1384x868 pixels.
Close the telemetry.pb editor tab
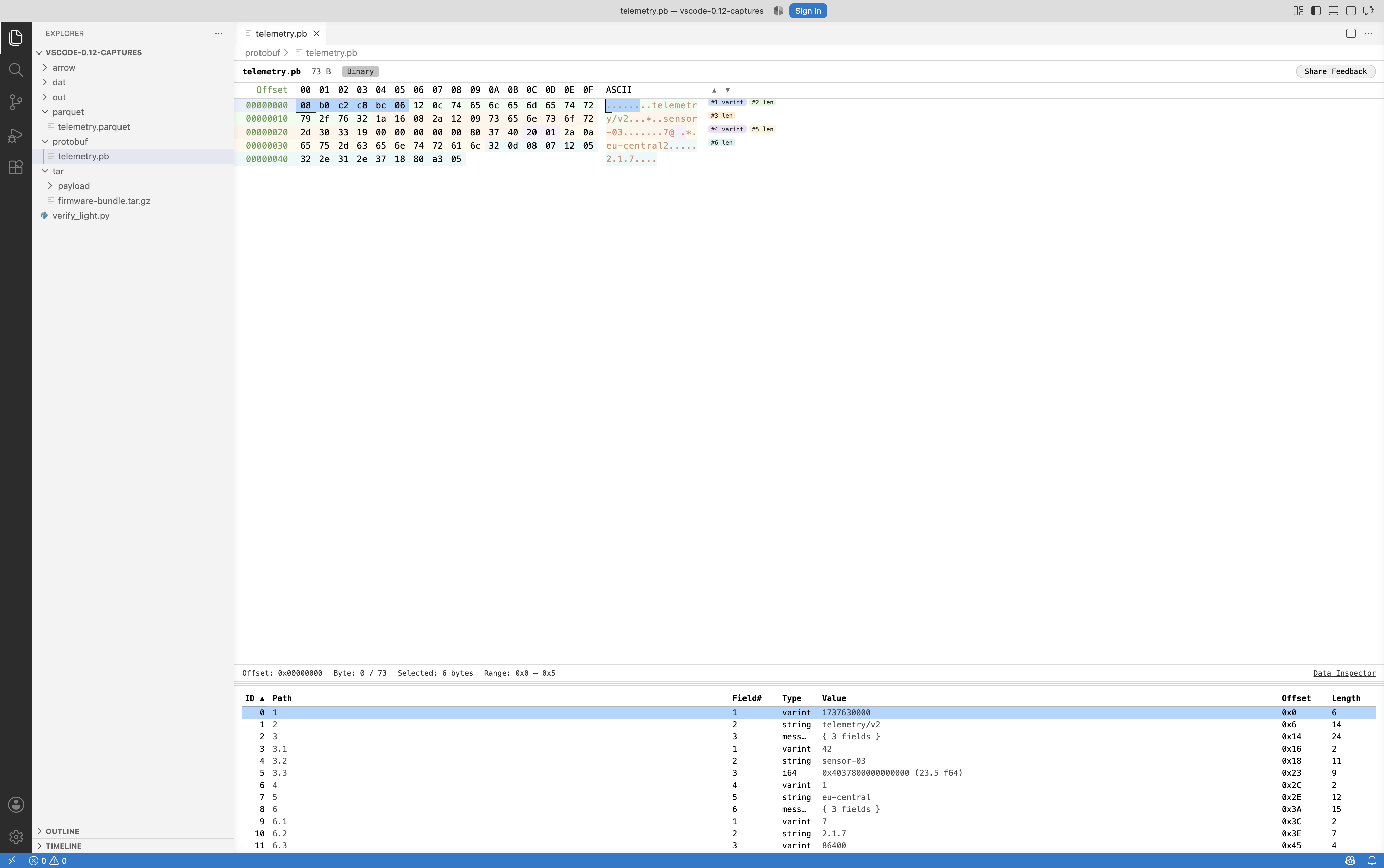316,33
